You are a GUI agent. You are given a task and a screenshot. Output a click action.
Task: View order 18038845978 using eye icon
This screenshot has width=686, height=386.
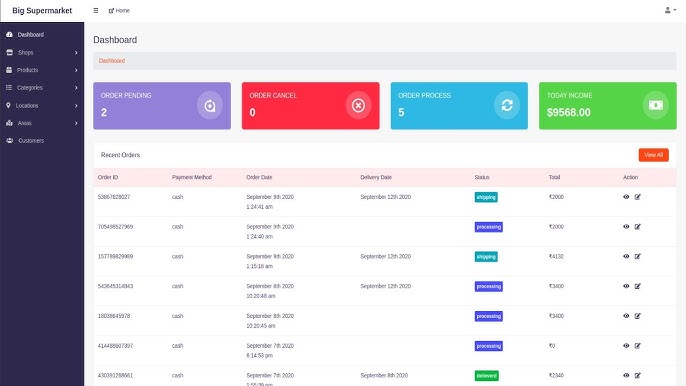click(626, 316)
